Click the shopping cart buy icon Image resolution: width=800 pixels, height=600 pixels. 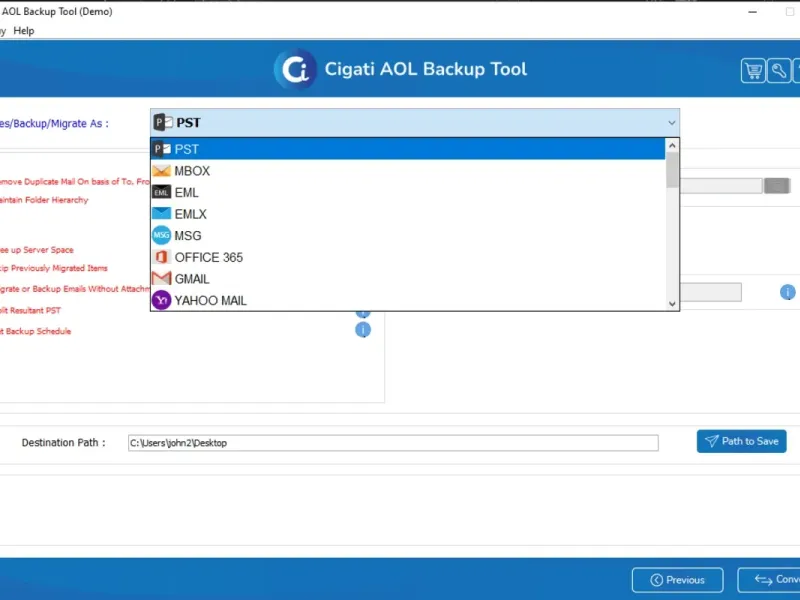click(x=753, y=70)
